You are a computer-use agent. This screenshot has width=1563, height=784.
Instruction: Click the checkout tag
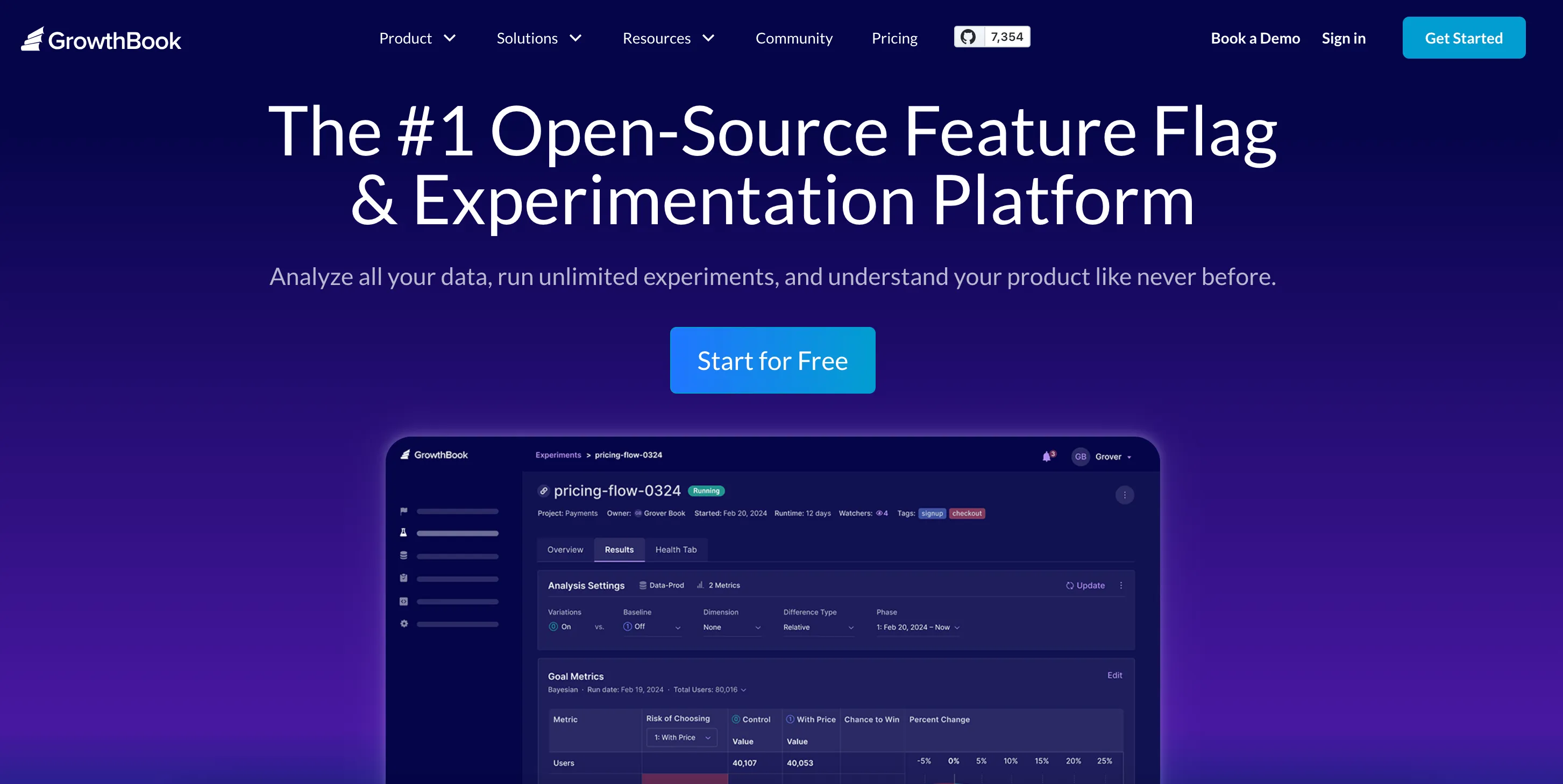967,514
